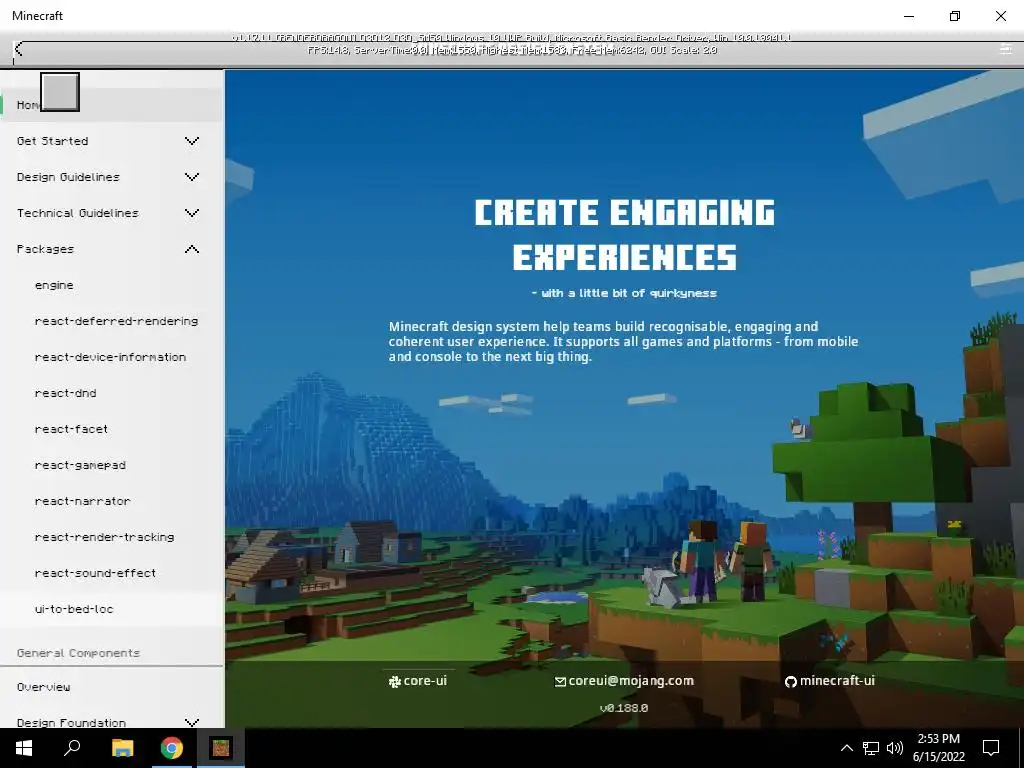Launch Chrome from taskbar
Screen dimensions: 1024x768
(x=172, y=748)
